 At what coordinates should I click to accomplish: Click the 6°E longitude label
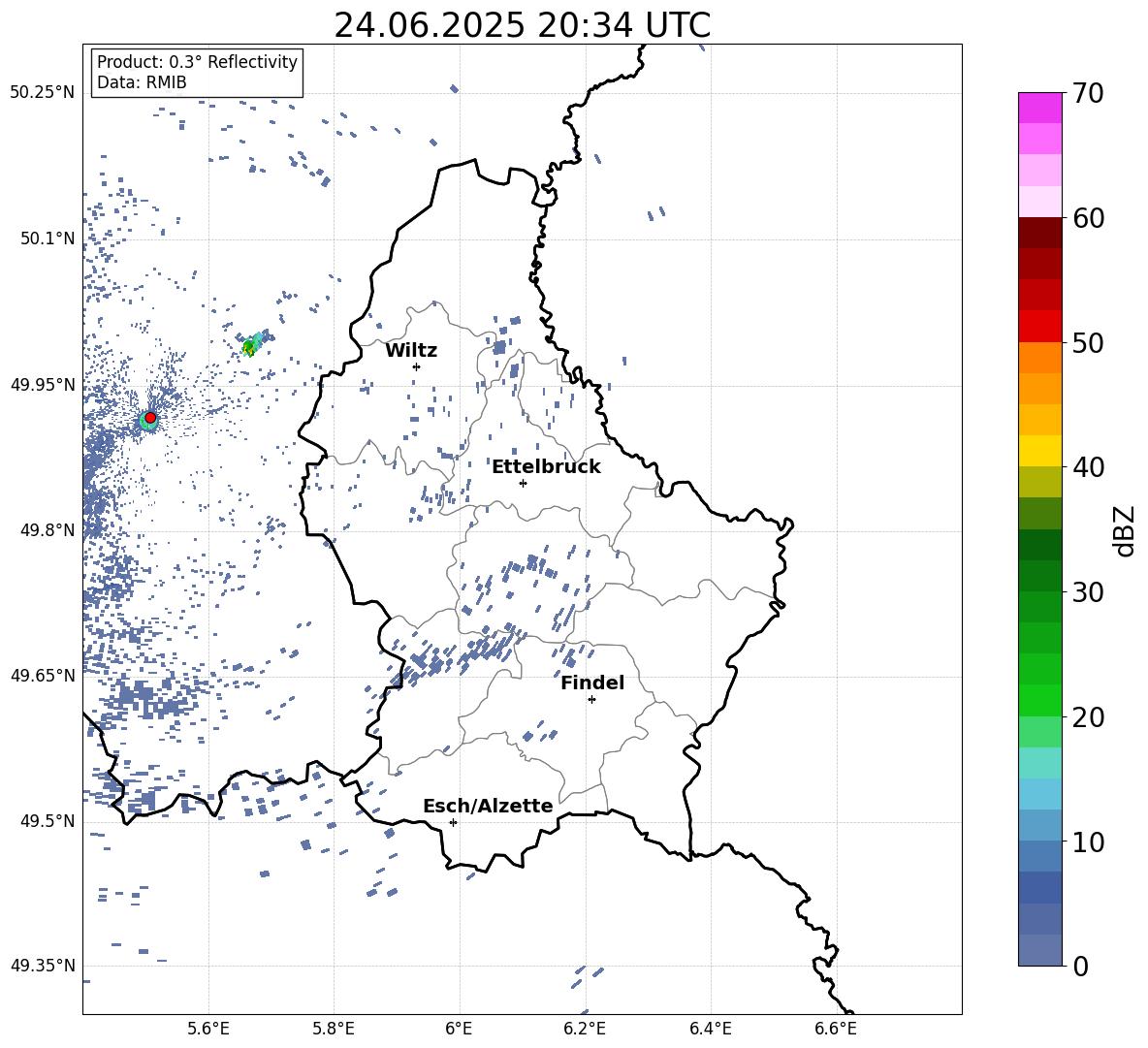pyautogui.click(x=459, y=1029)
